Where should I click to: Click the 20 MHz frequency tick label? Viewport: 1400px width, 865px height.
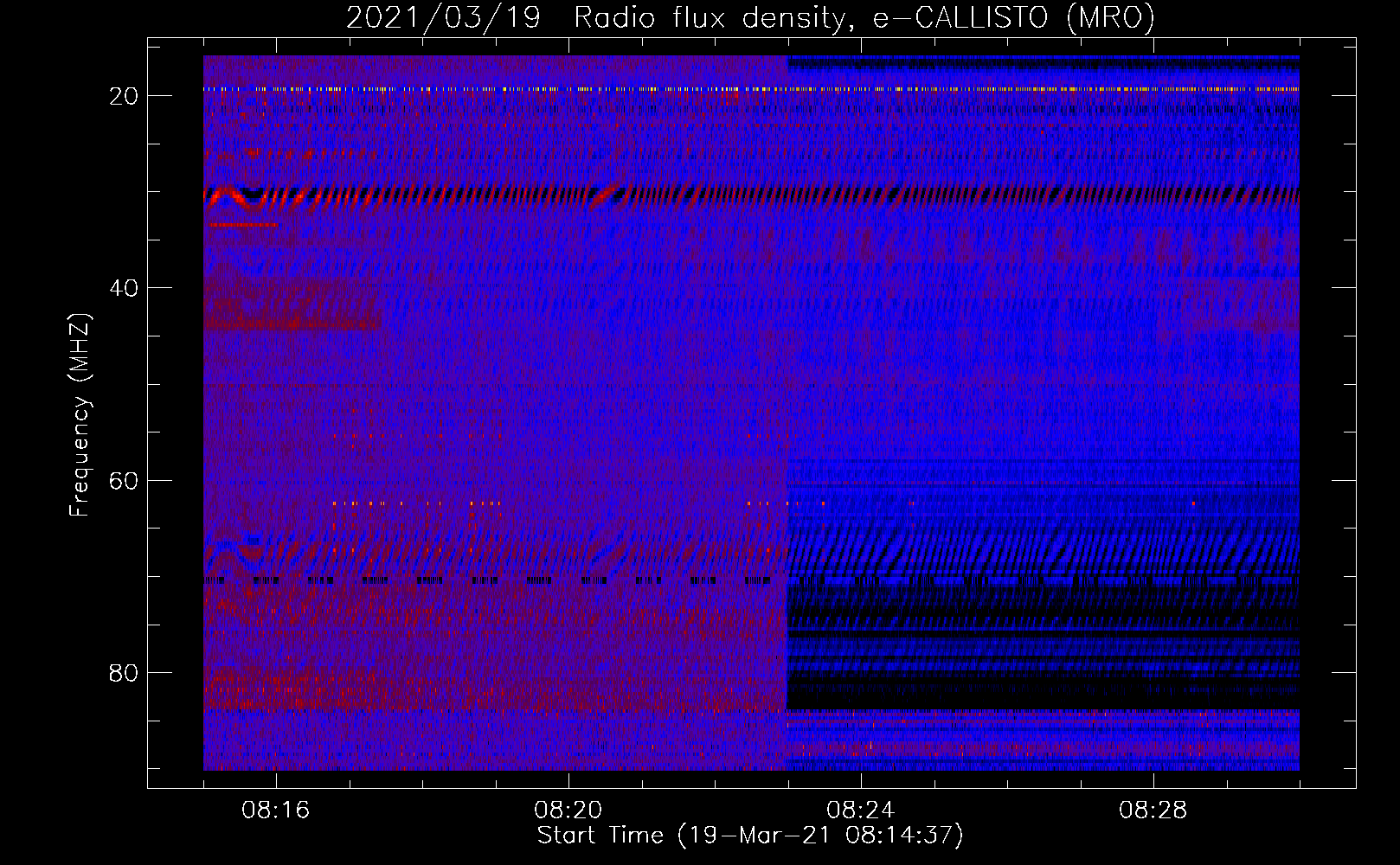click(124, 96)
